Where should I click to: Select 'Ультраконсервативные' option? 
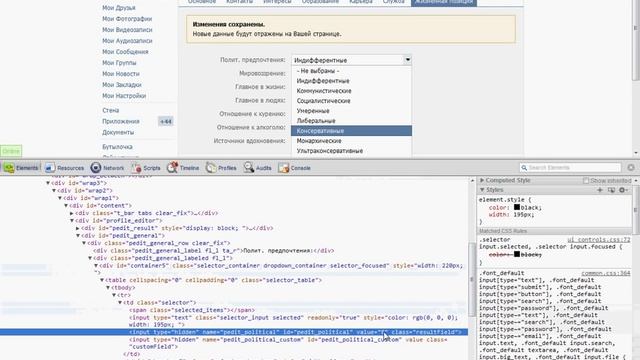click(x=351, y=151)
